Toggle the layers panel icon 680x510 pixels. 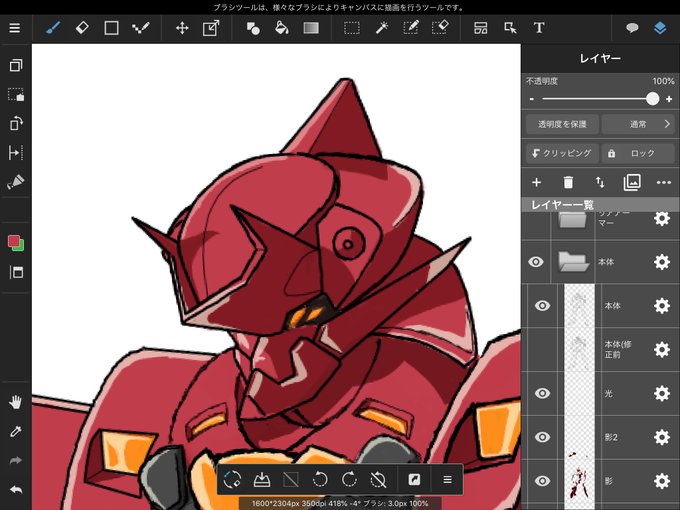pyautogui.click(x=660, y=28)
